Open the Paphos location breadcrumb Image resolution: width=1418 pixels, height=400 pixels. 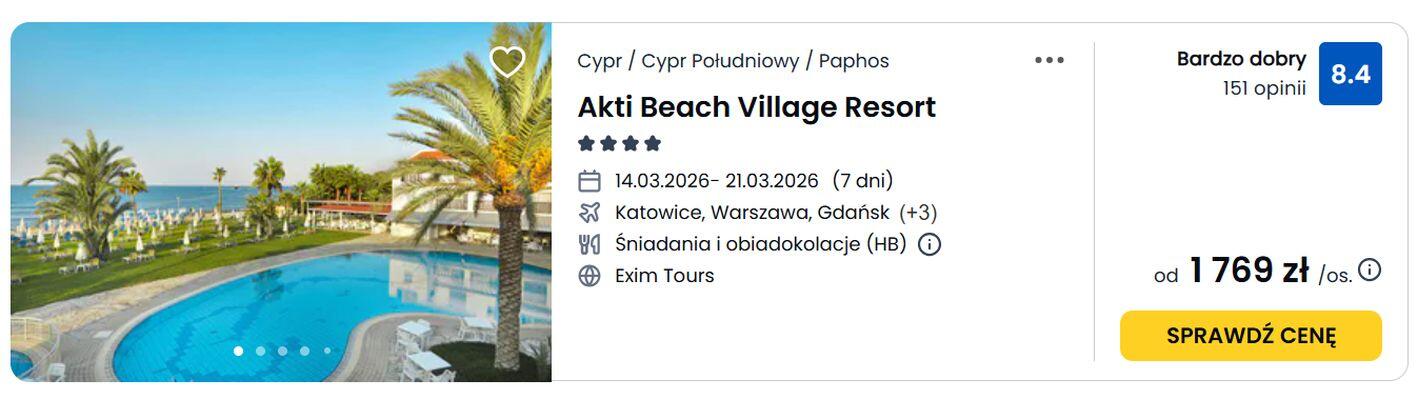(853, 61)
